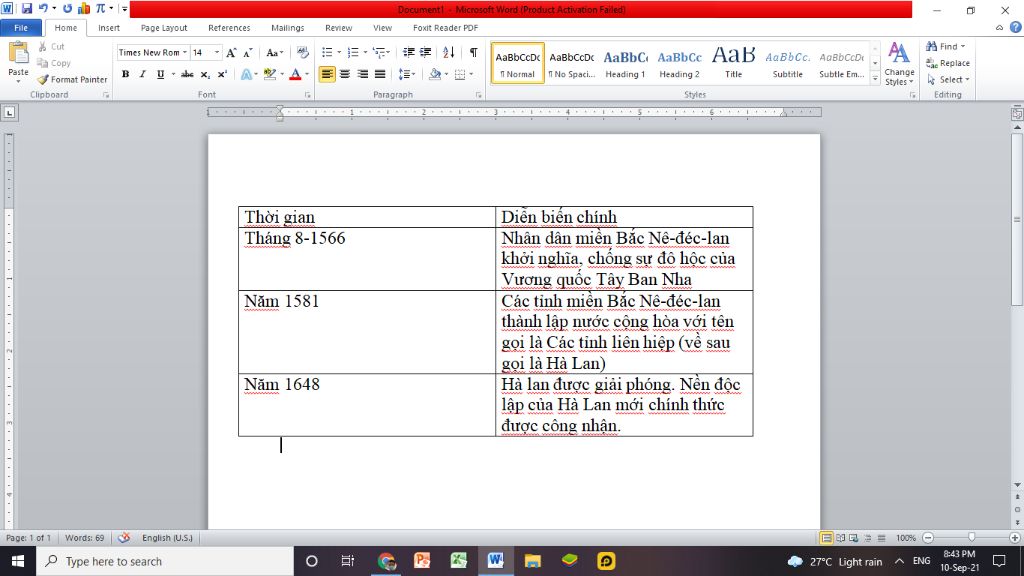Click the tab selector at ruler corner
The height and width of the screenshot is (576, 1024).
pos(9,112)
